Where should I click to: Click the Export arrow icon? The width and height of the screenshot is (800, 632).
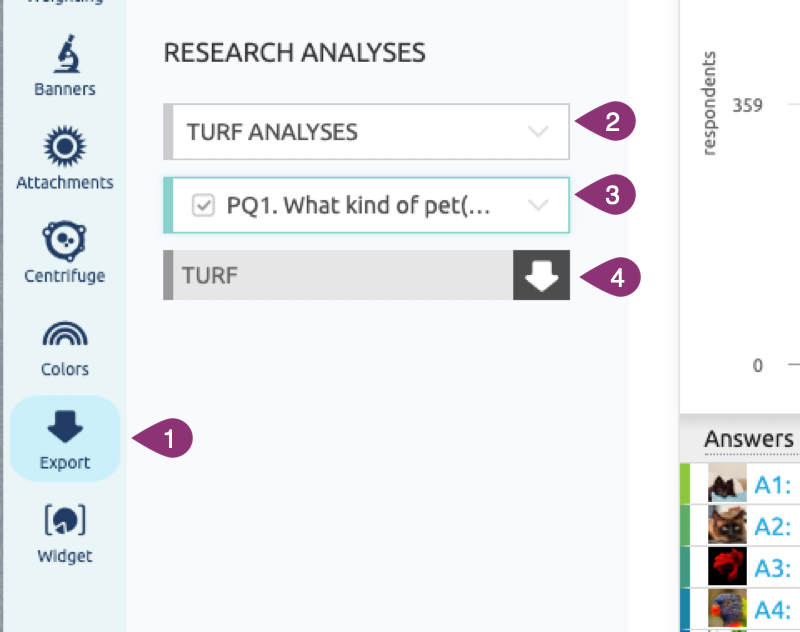(x=65, y=428)
